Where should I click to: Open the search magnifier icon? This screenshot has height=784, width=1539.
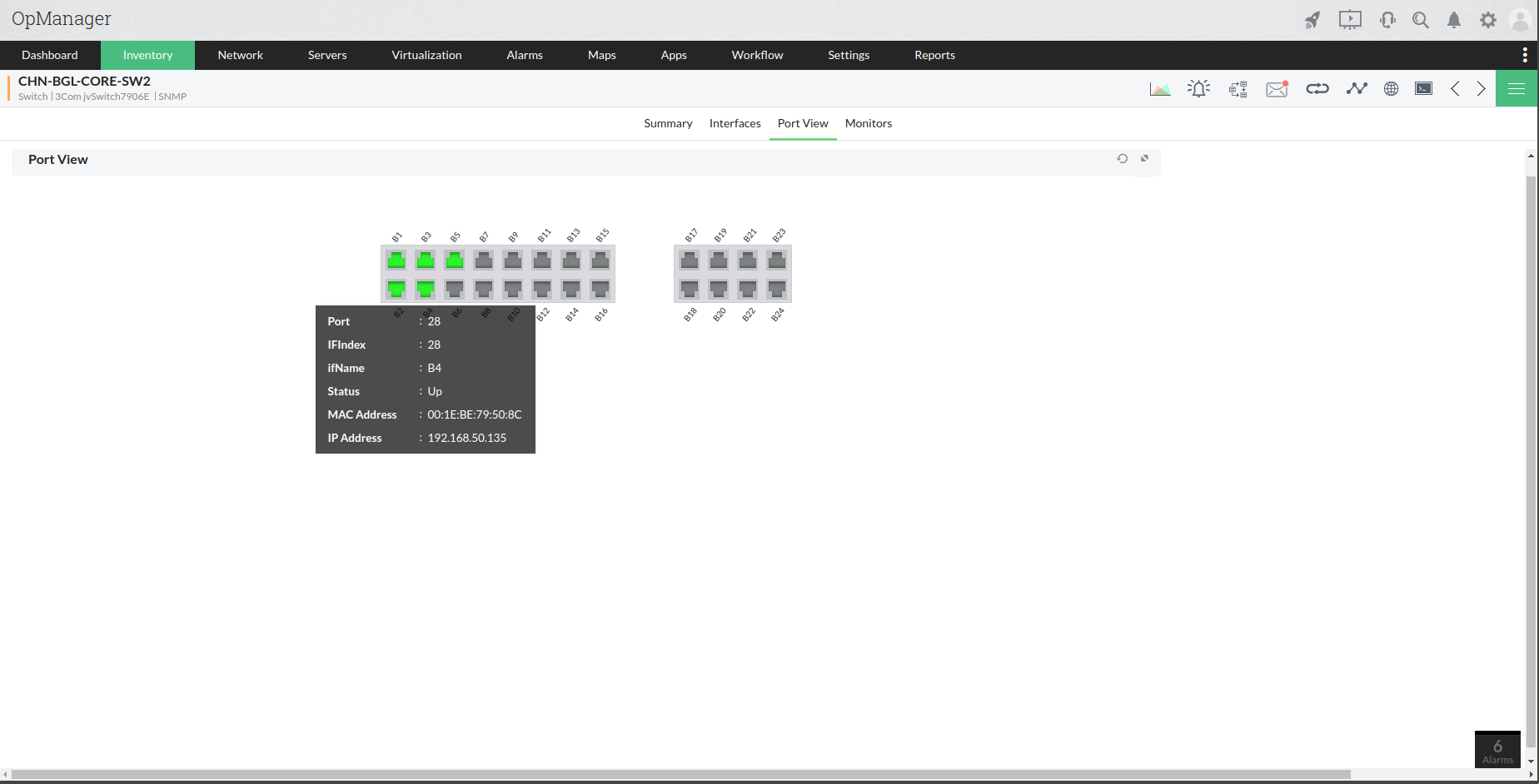[x=1421, y=20]
